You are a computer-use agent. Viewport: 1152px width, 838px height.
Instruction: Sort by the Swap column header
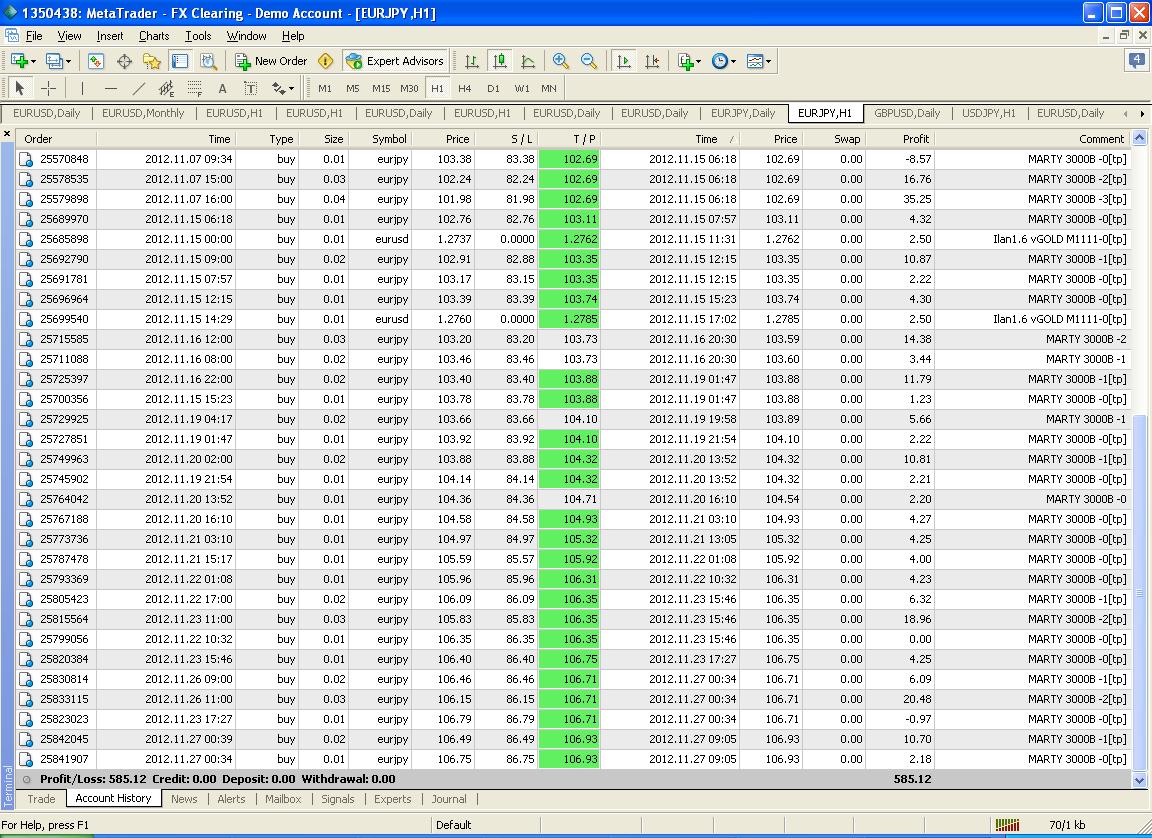click(834, 139)
